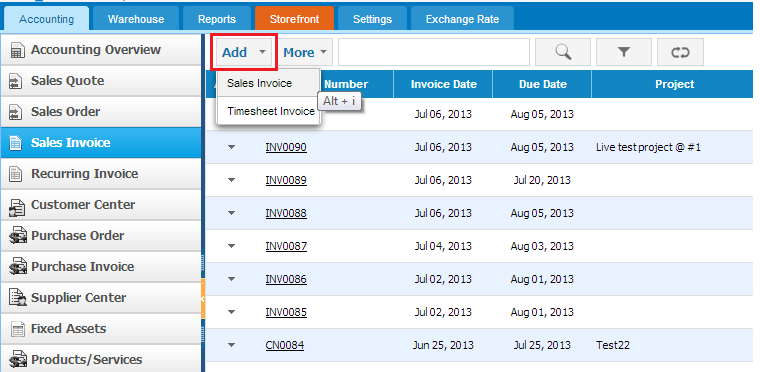Click the Sales Invoice sidebar icon
760x372 pixels.
click(x=16, y=144)
